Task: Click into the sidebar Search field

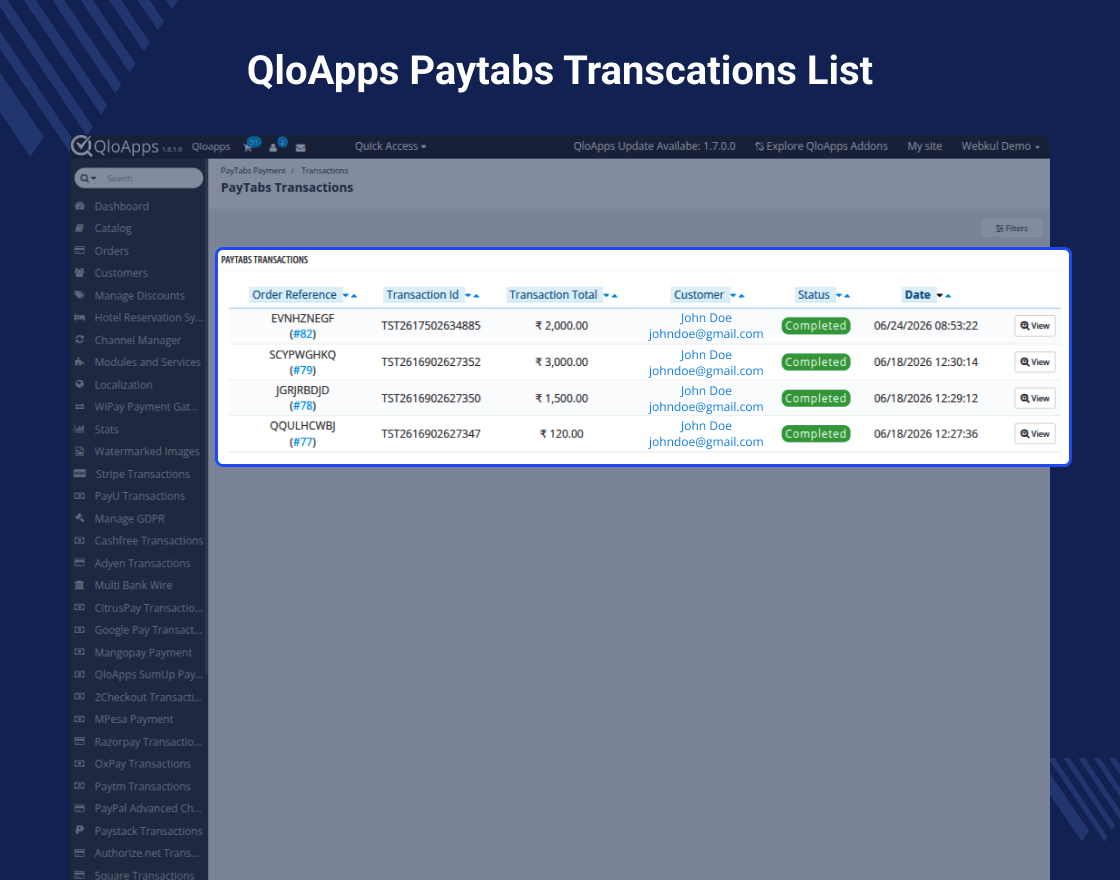Action: click(150, 178)
